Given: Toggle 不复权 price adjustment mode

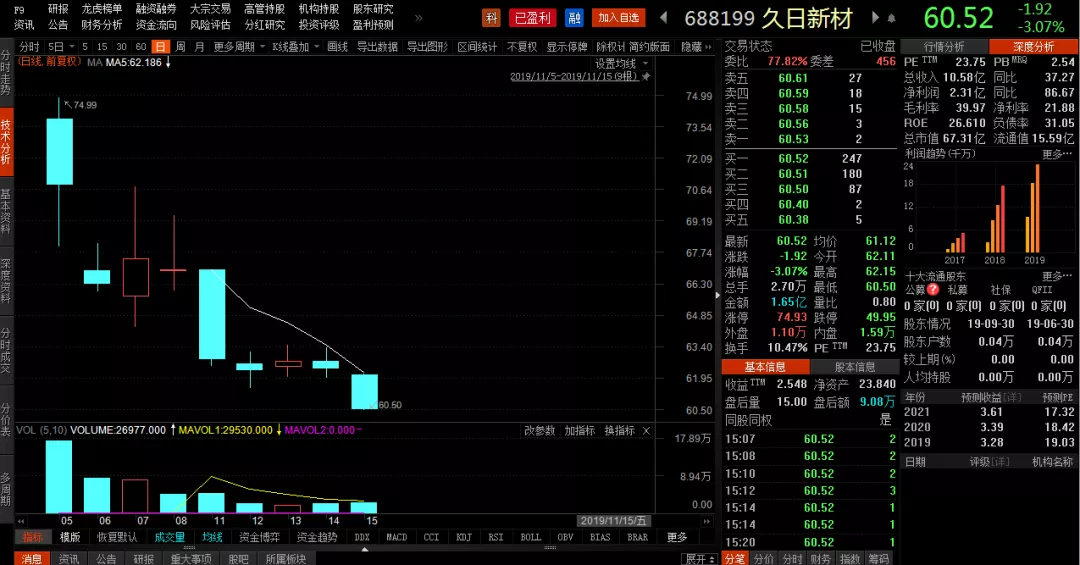Looking at the screenshot, I should [522, 47].
